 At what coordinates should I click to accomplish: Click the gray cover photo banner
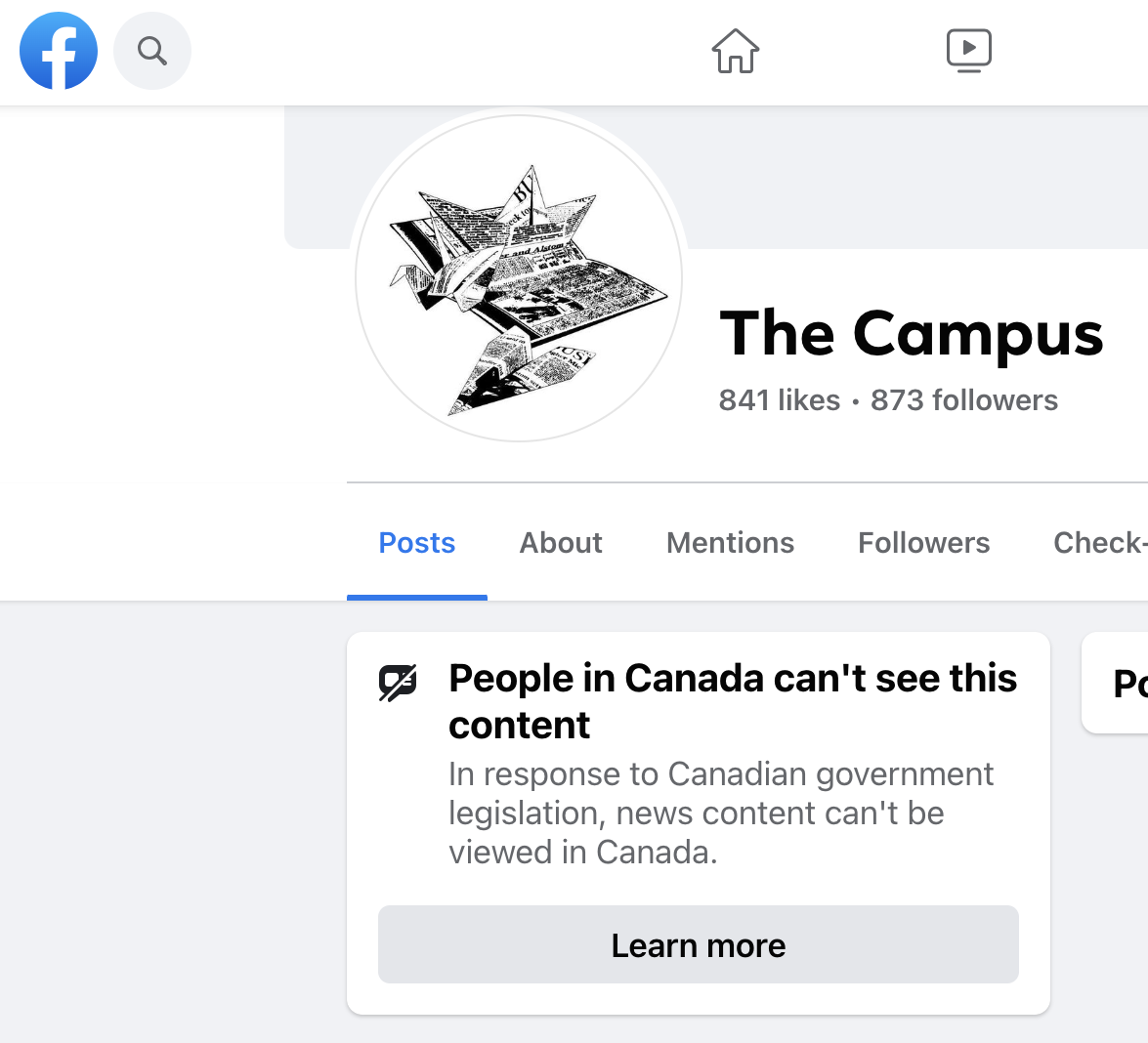(x=879, y=176)
